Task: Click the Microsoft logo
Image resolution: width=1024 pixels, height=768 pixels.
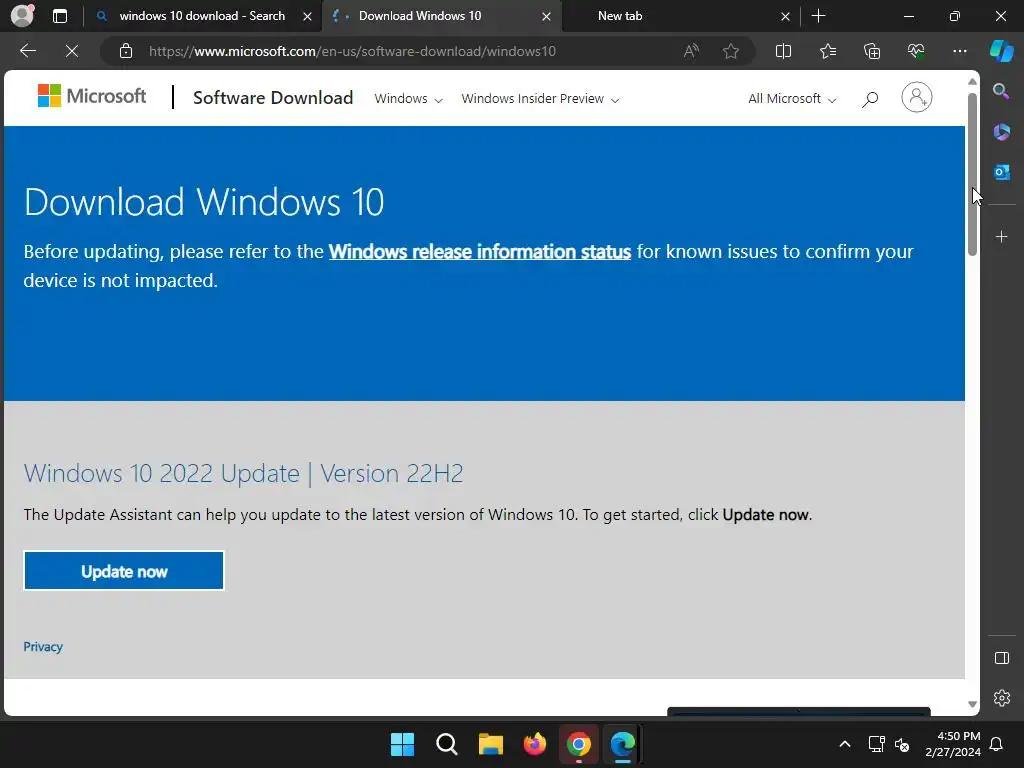Action: [92, 96]
